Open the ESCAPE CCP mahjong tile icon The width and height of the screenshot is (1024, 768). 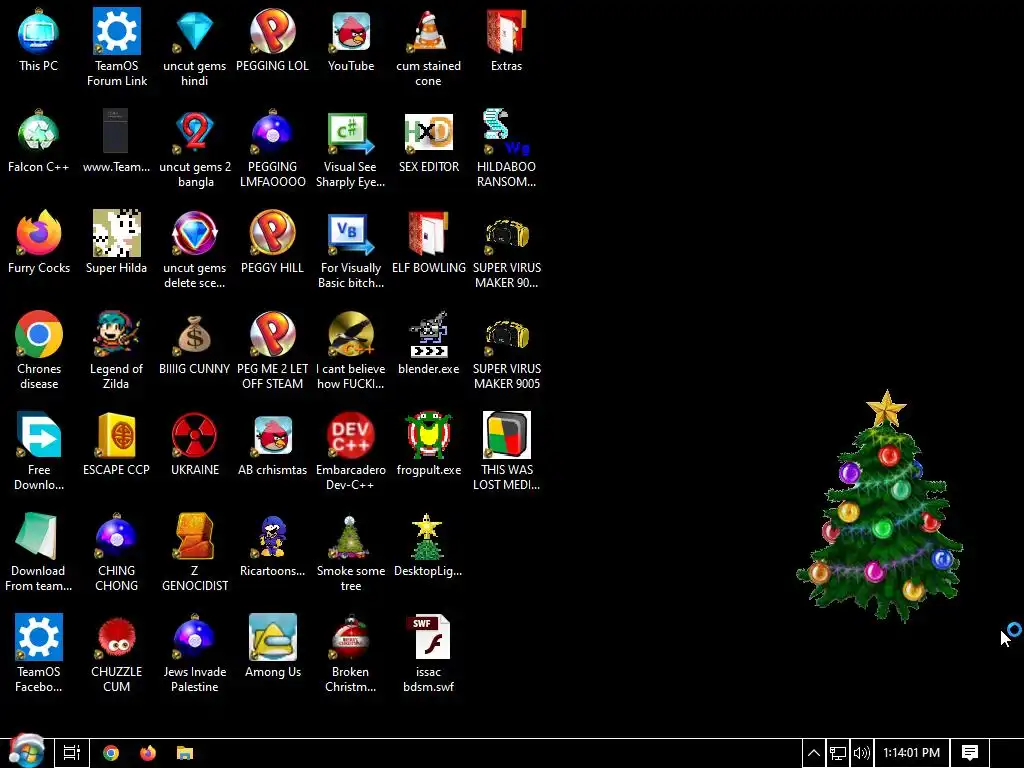[x=116, y=435]
